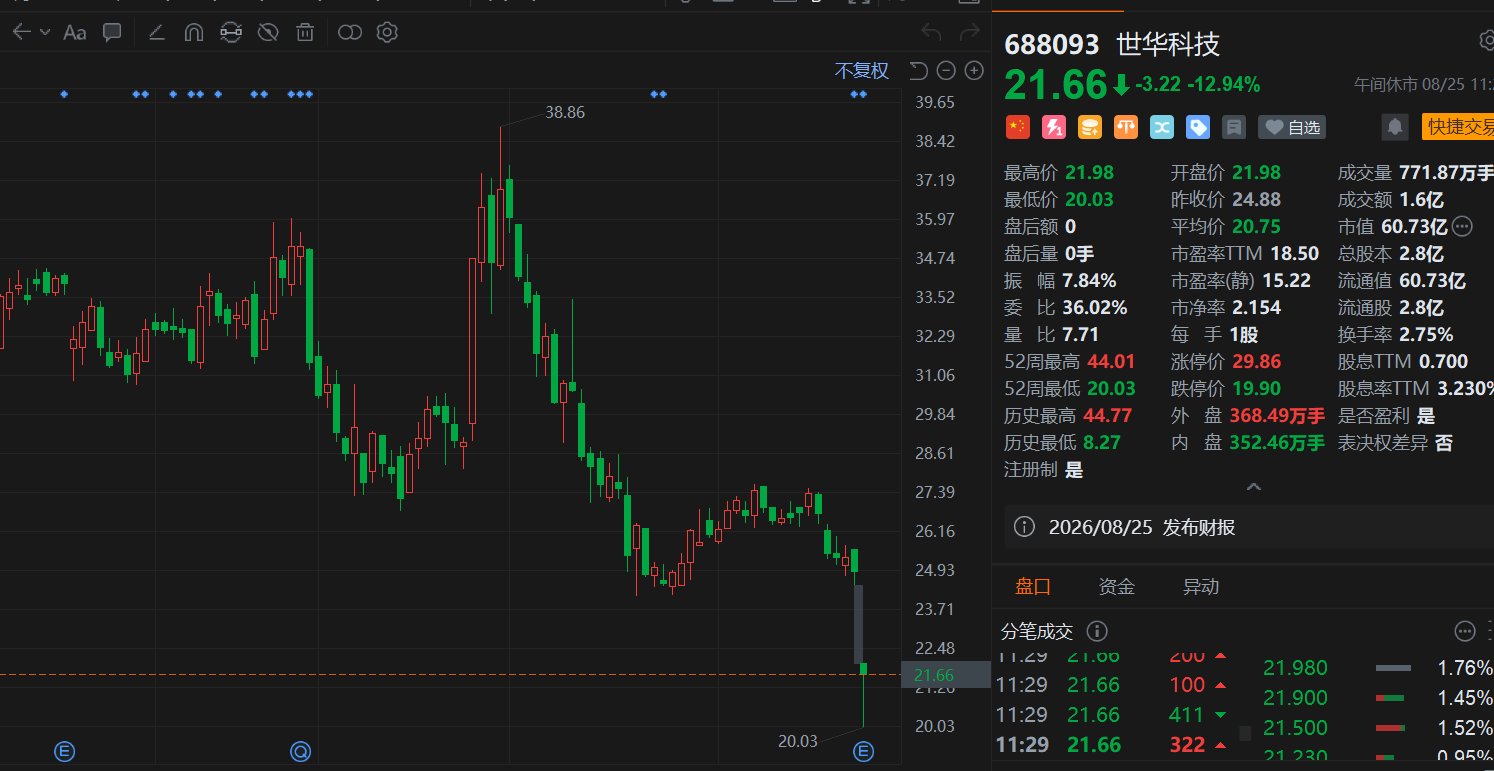This screenshot has height=771, width=1494.
Task: Click the pink lightning level-1 icon
Action: tap(1054, 127)
